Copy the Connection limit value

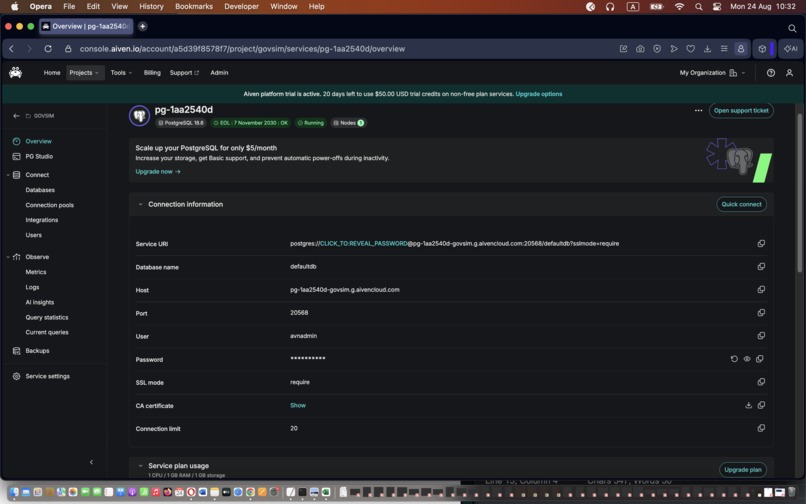pyautogui.click(x=761, y=428)
